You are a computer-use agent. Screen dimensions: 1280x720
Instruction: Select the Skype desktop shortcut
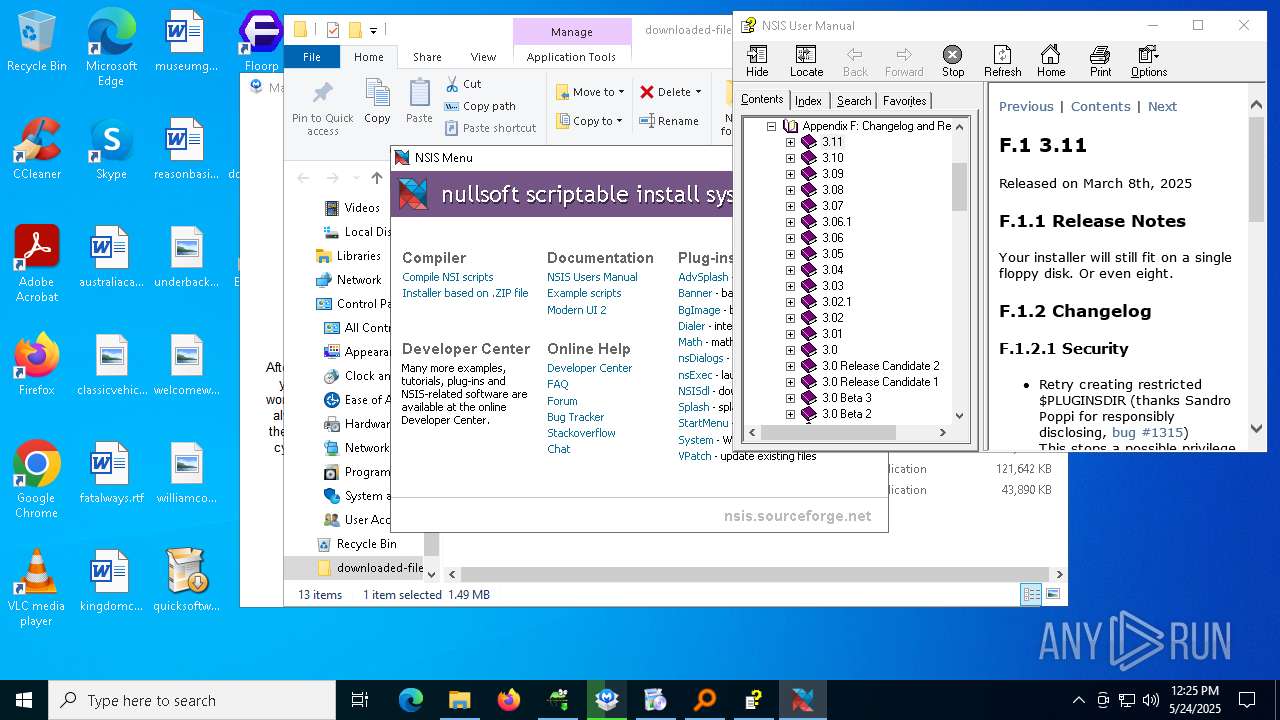click(111, 149)
